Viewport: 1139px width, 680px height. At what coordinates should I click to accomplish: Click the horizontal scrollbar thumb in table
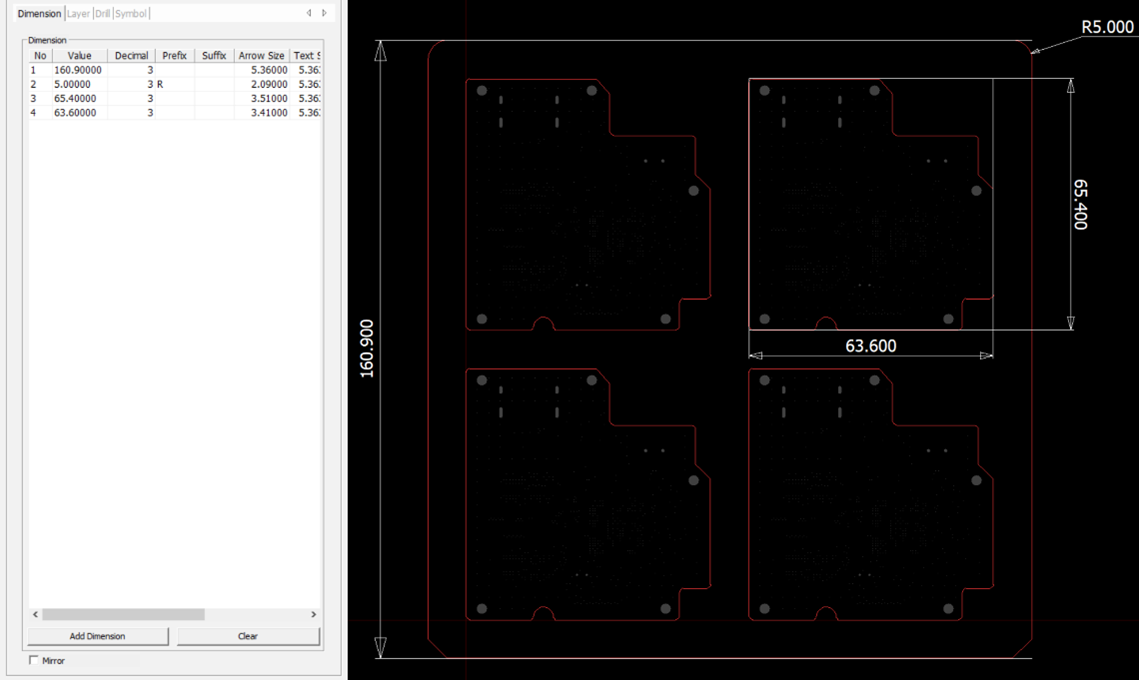(x=123, y=614)
